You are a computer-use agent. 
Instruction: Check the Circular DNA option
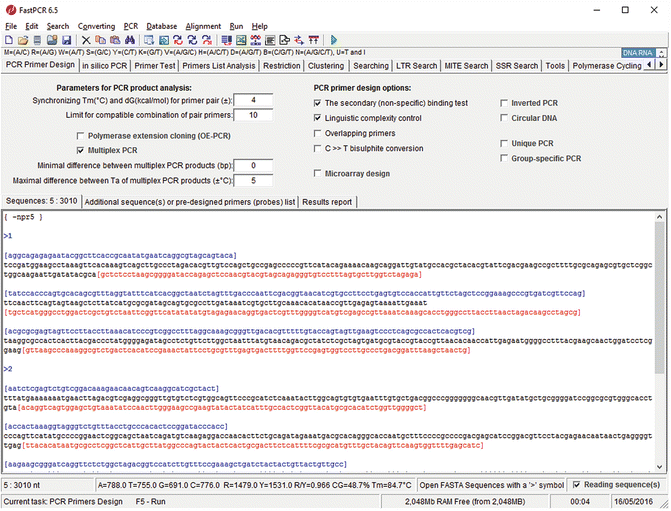click(504, 118)
